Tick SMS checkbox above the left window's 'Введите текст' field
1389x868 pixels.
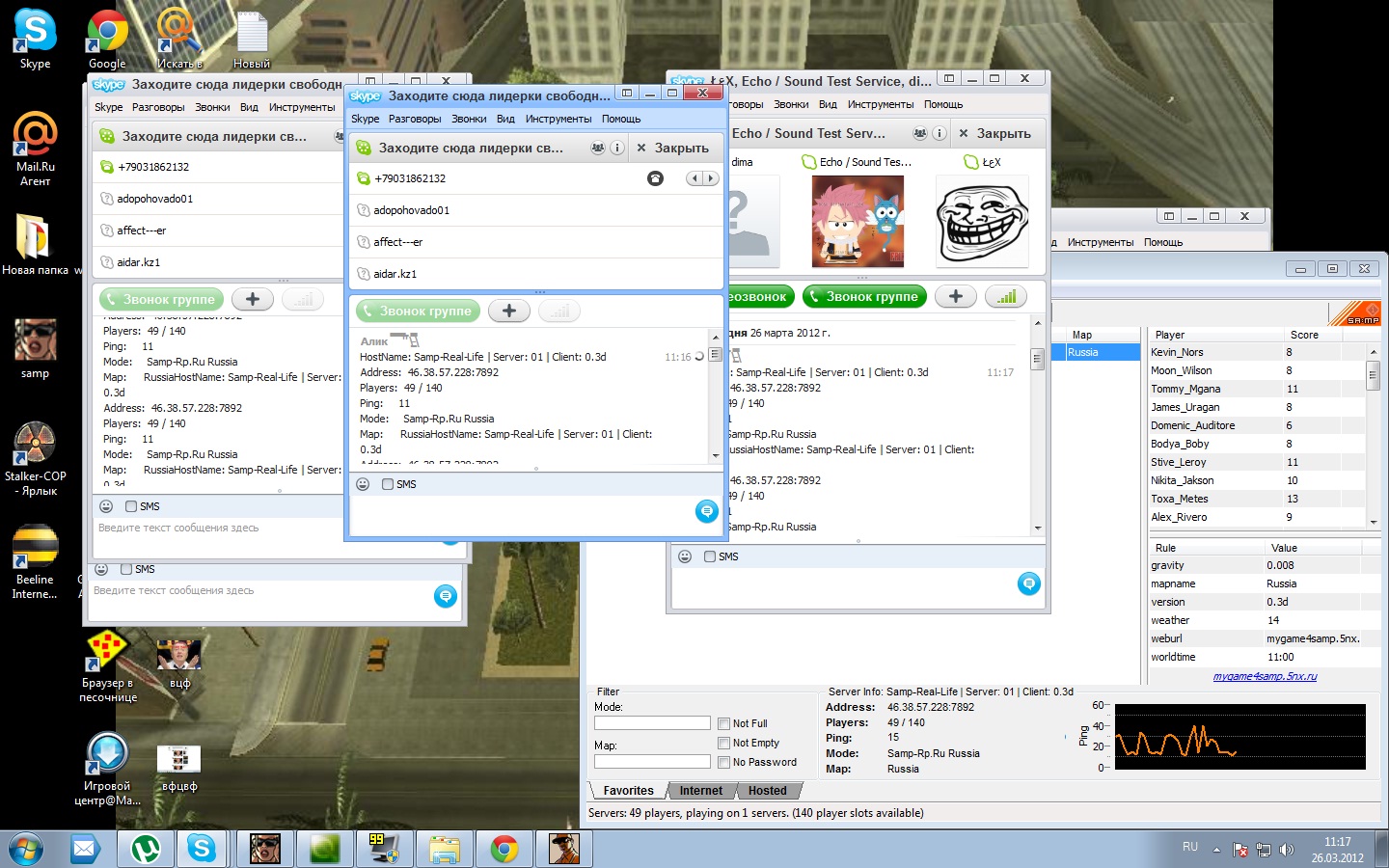(131, 506)
